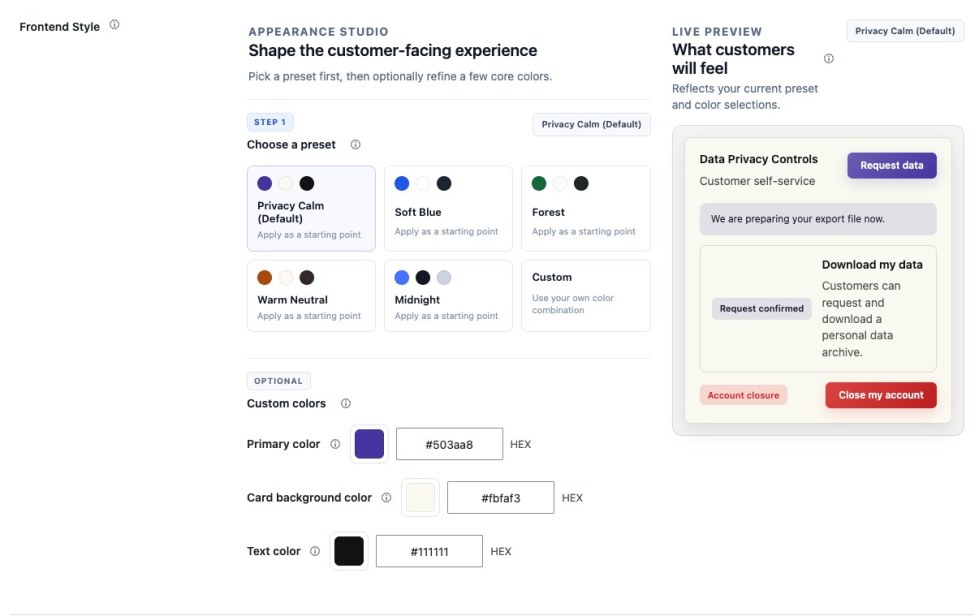Click 'We are preparing your export file now' banner

pyautogui.click(x=818, y=220)
